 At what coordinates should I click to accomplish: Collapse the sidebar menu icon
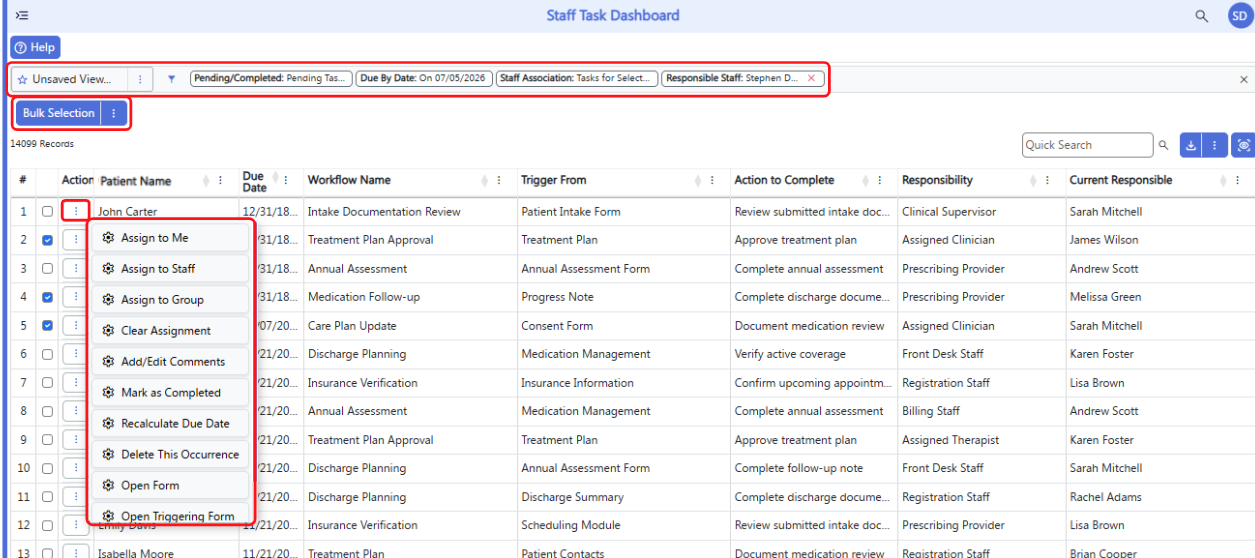pos(22,16)
